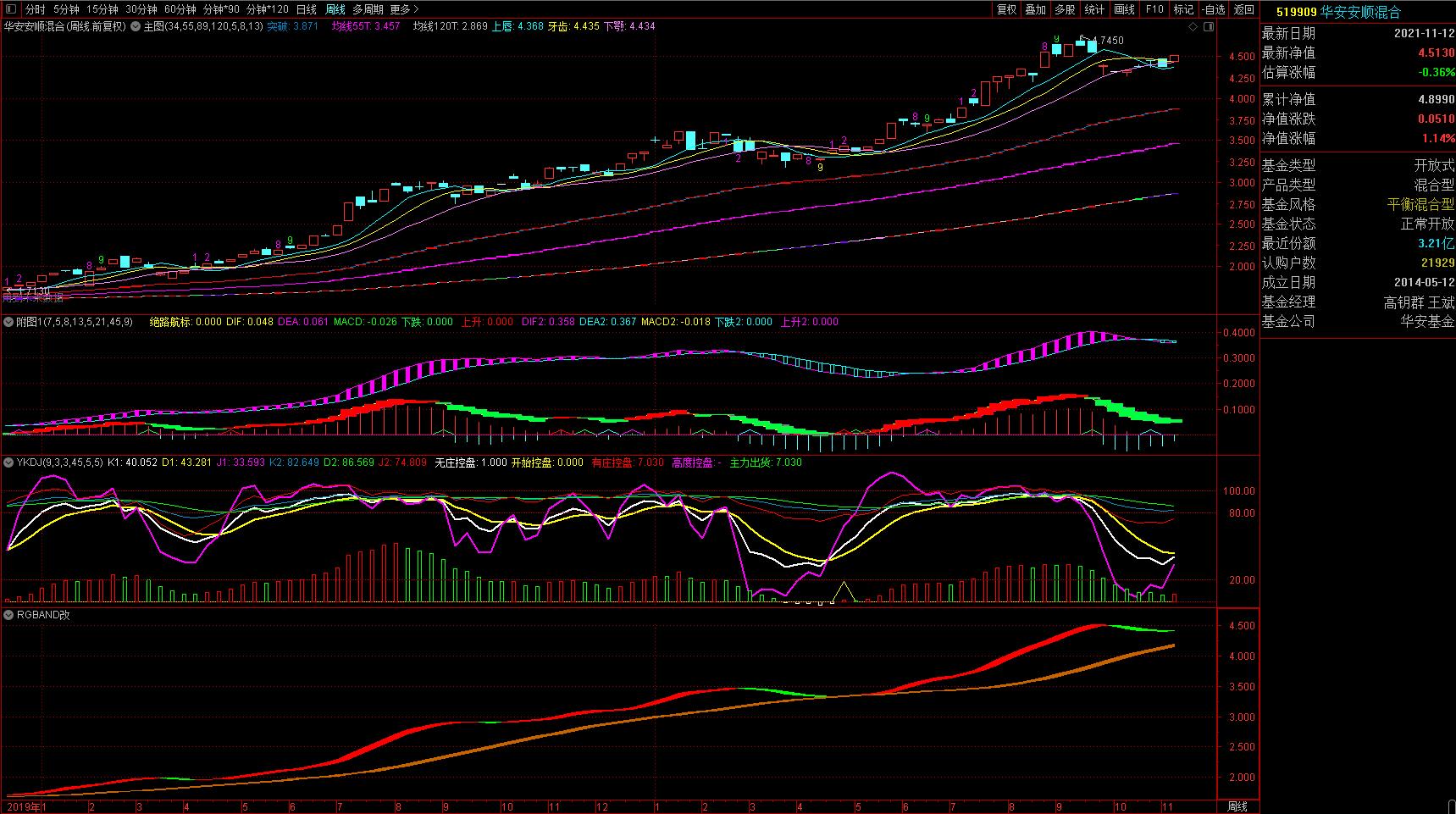Select the 分钟*90 period
This screenshot has width=1456, height=814.
pyautogui.click(x=221, y=9)
